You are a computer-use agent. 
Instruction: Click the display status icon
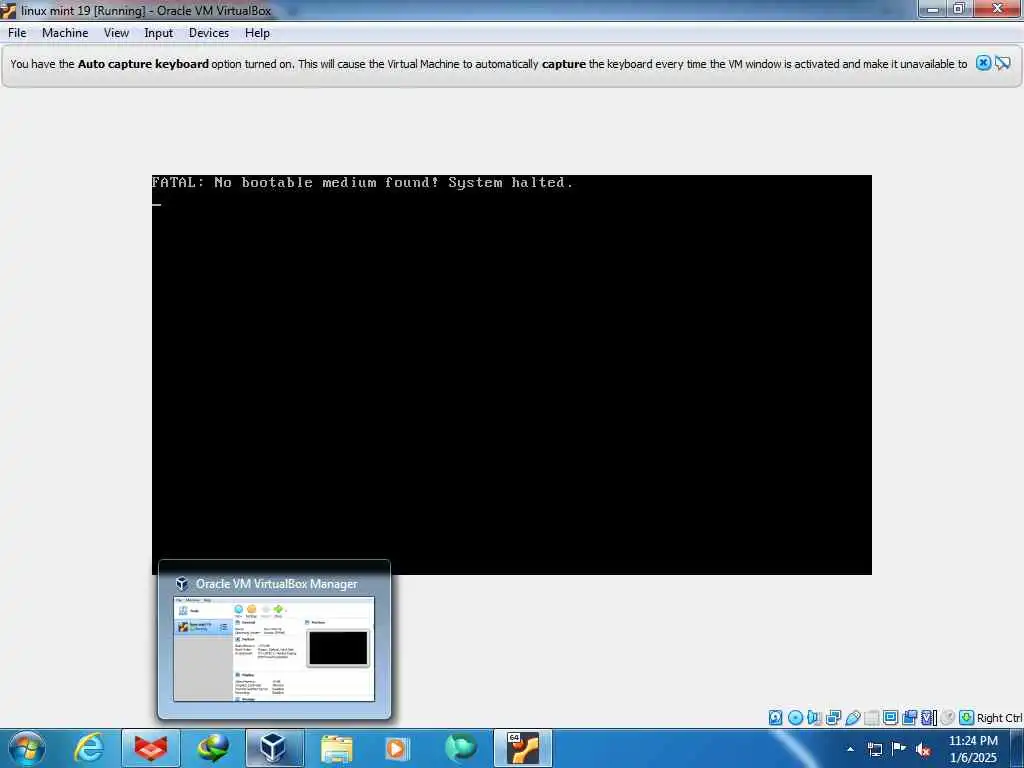tap(890, 718)
